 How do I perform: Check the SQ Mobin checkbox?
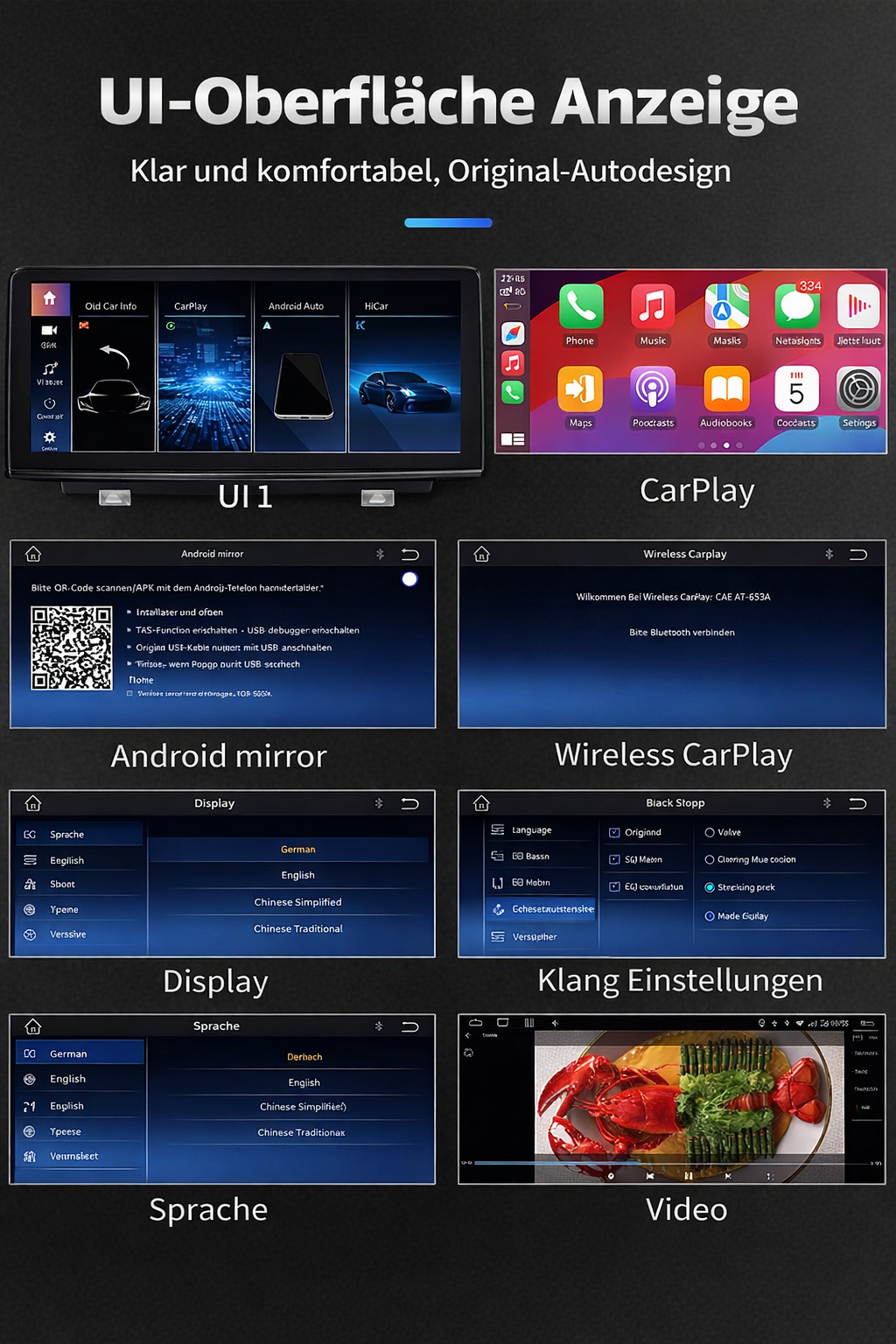pyautogui.click(x=614, y=859)
